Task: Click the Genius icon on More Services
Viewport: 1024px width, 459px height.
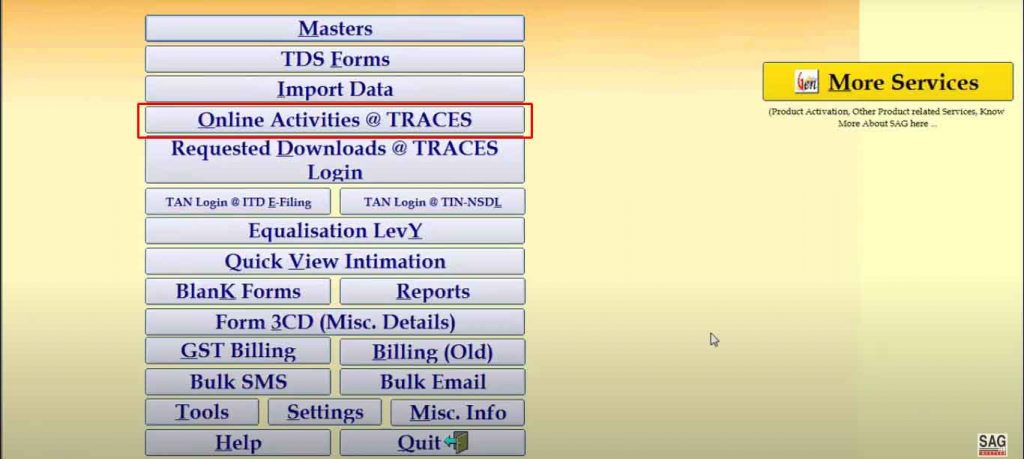Action: point(807,82)
